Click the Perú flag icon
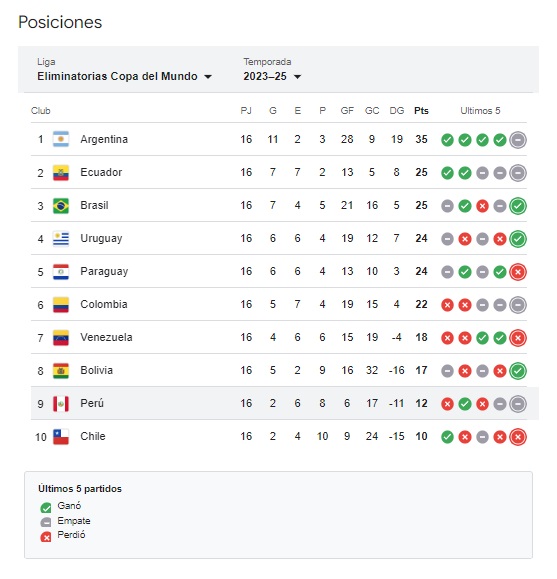Image resolution: width=557 pixels, height=579 pixels. pos(61,404)
